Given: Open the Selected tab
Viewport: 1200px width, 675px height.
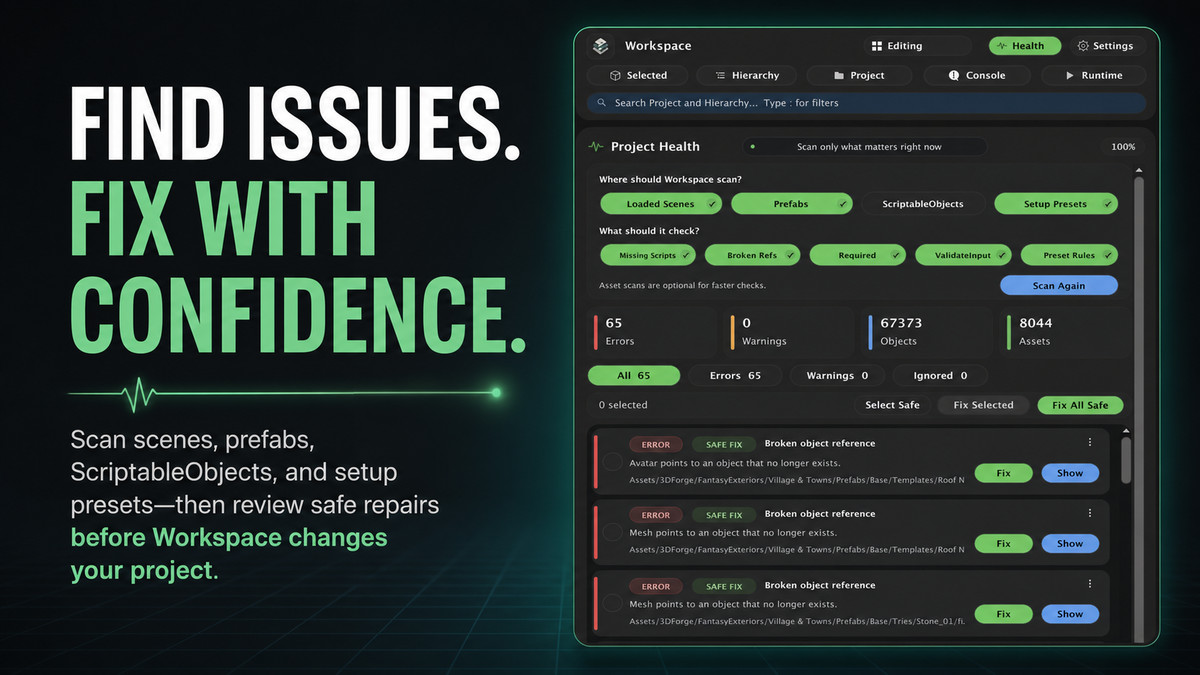Looking at the screenshot, I should (637, 75).
